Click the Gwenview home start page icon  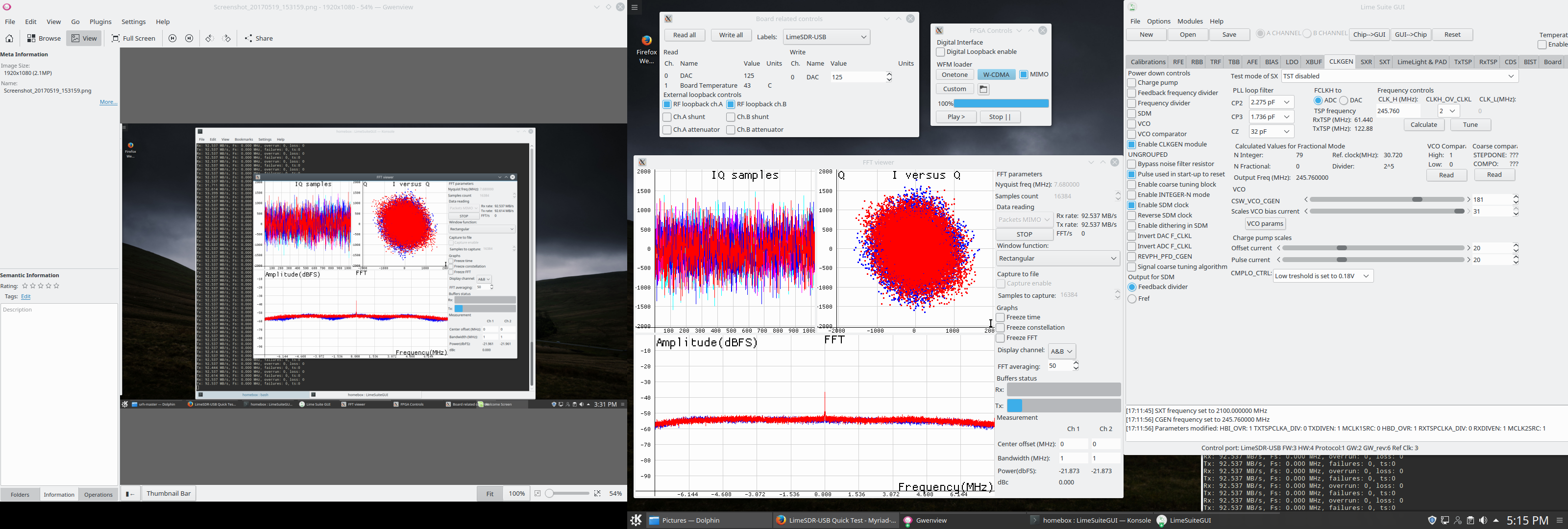point(9,38)
